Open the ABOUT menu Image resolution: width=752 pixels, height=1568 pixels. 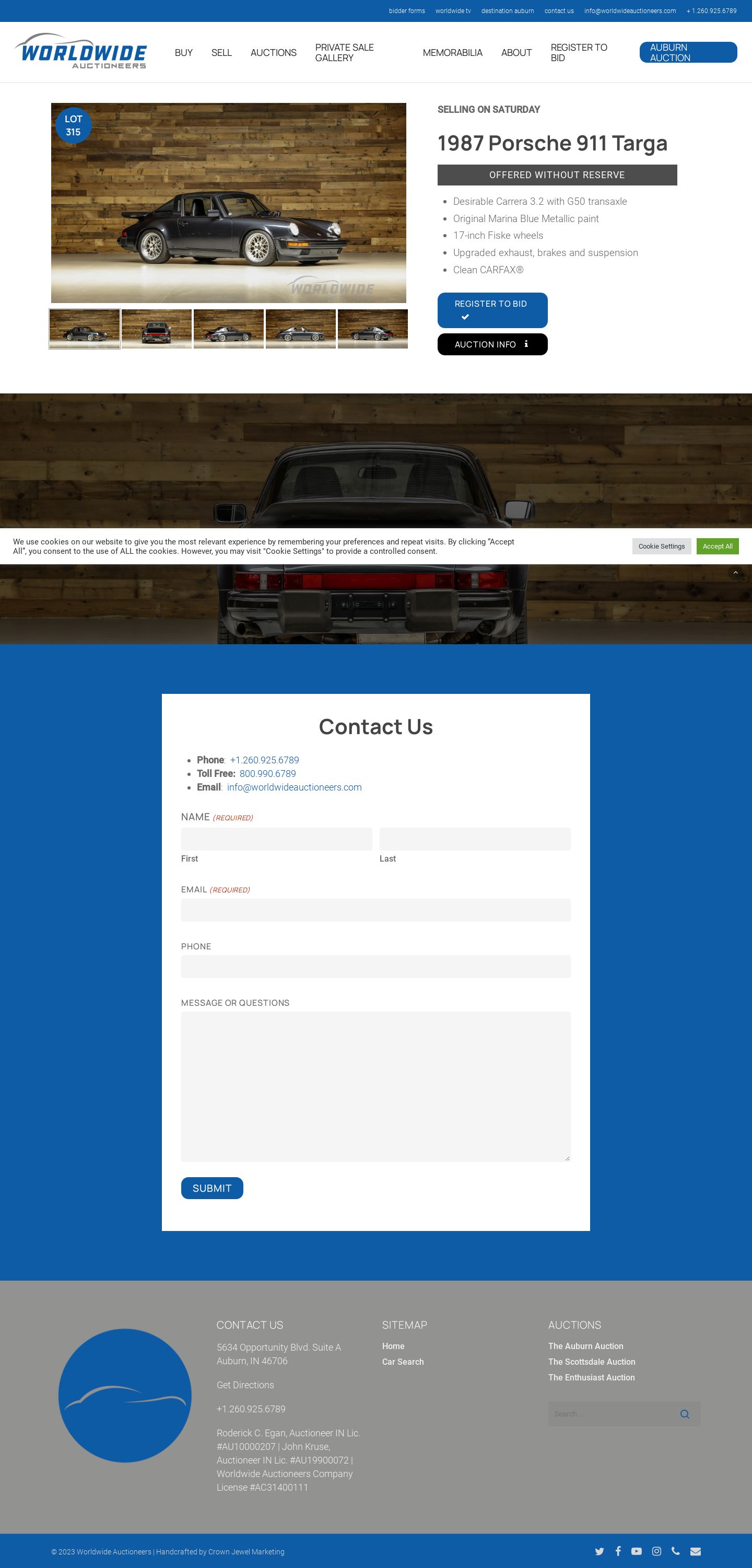click(x=516, y=52)
